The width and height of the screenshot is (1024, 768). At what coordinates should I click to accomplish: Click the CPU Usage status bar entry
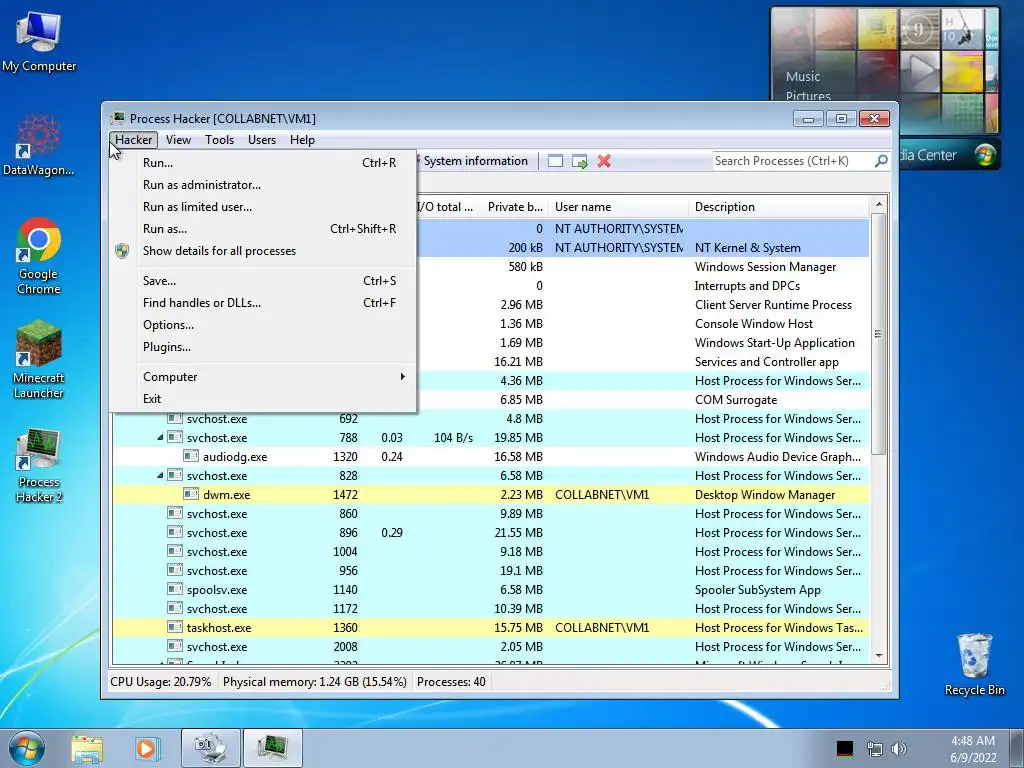click(161, 682)
